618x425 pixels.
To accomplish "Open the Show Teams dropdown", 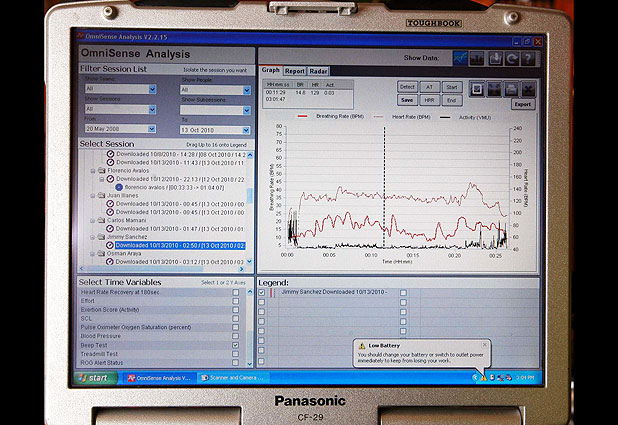I will tap(152, 89).
